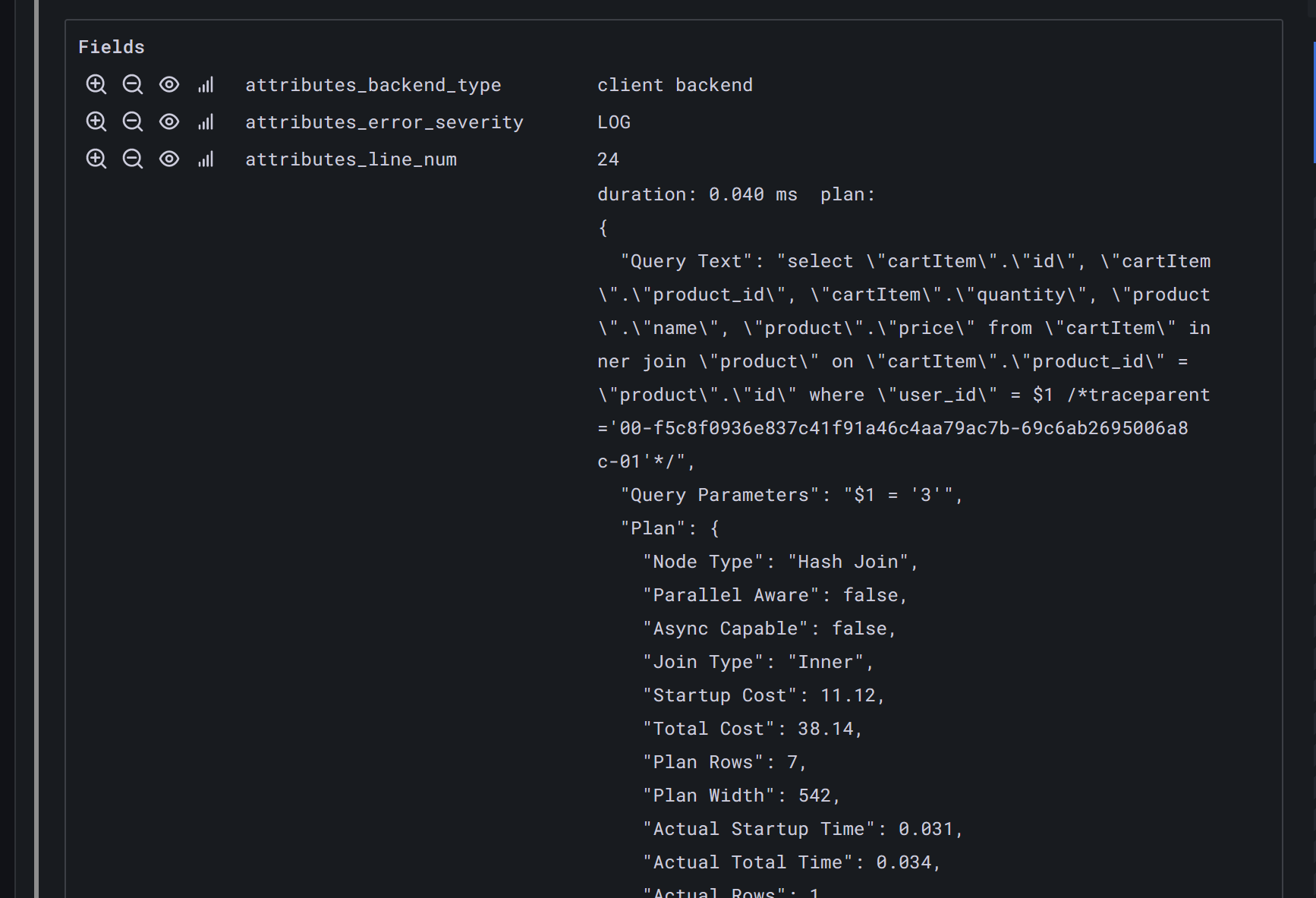The image size is (1316, 898).
Task: Click the attributes_line_num field label
Action: pyautogui.click(x=351, y=159)
